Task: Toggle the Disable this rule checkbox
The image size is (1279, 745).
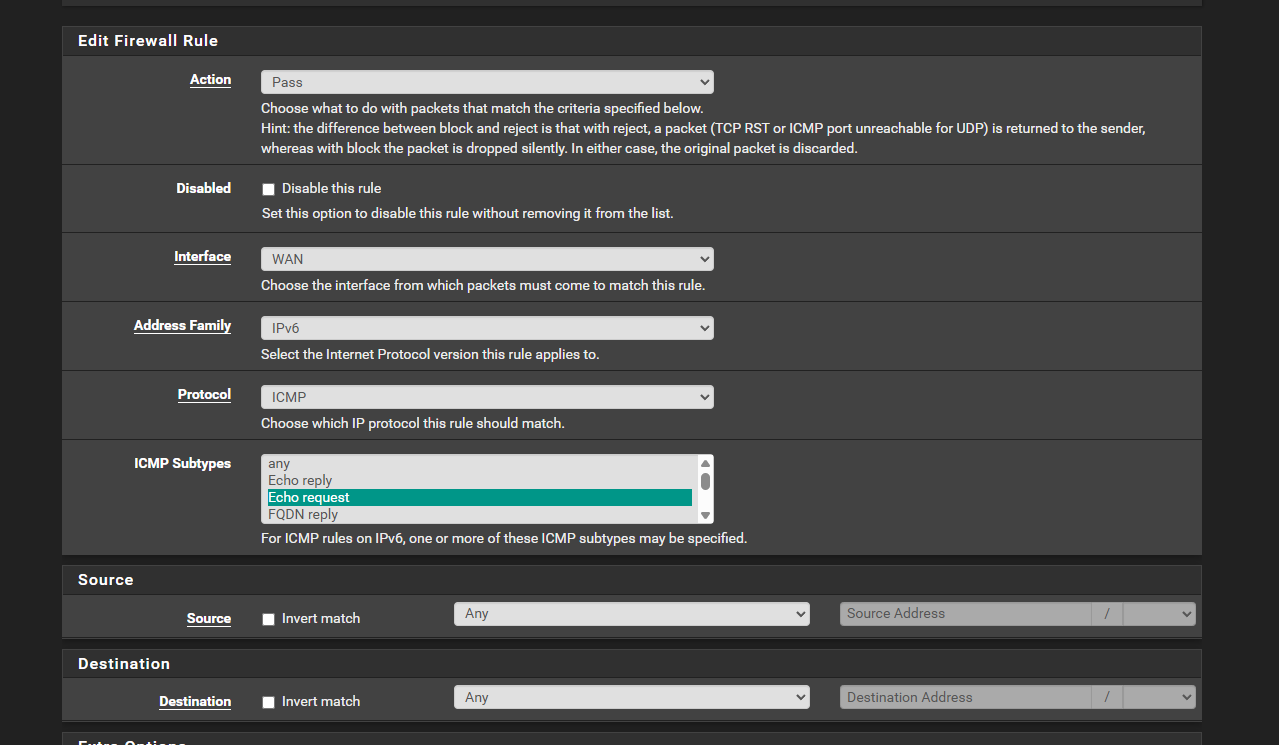Action: pyautogui.click(x=268, y=189)
